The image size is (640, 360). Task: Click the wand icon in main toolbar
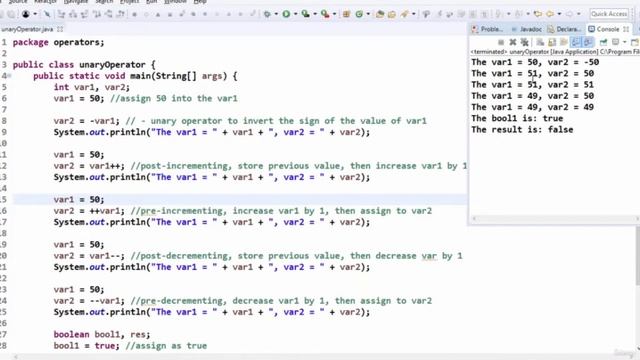pos(47,14)
